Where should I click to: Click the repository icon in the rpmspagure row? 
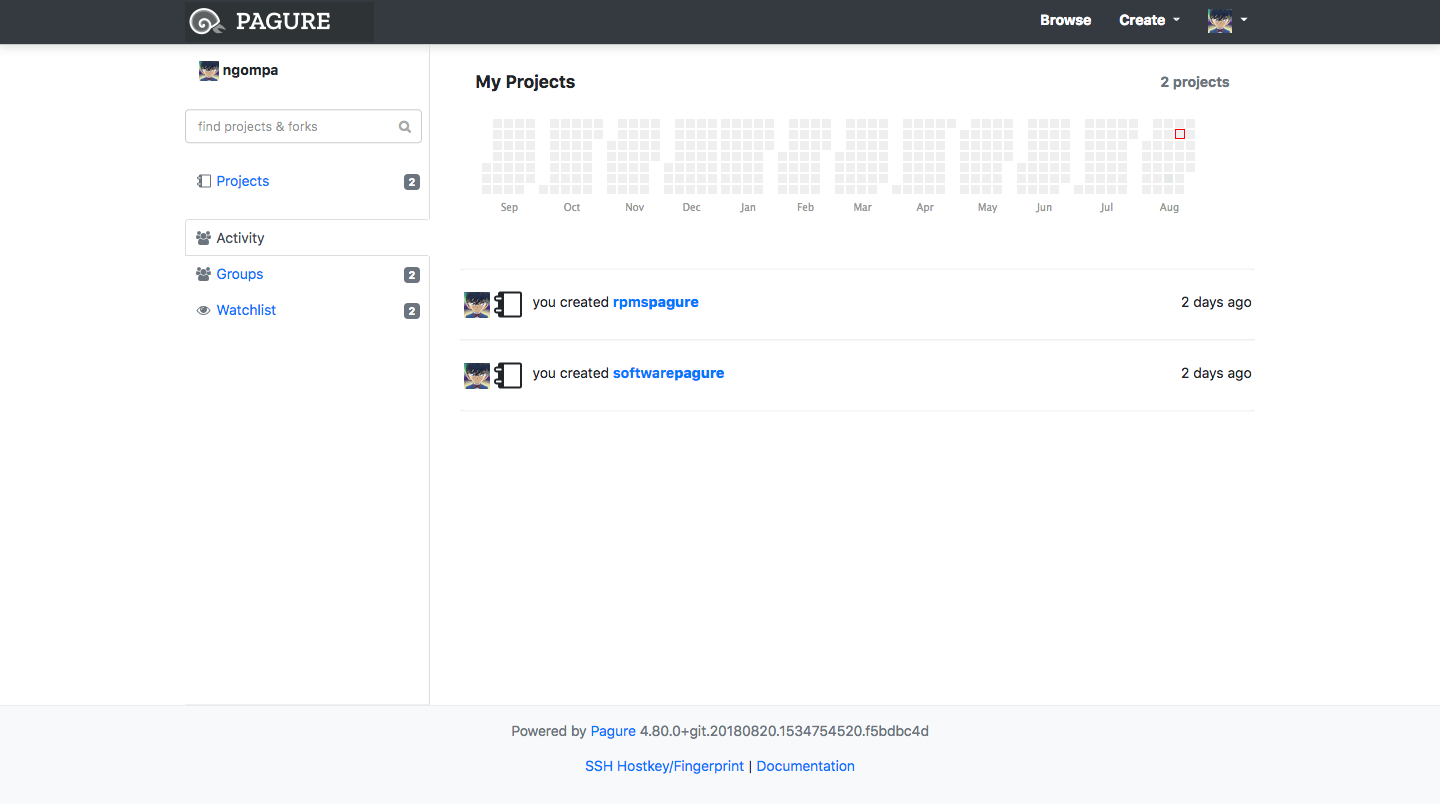click(508, 304)
